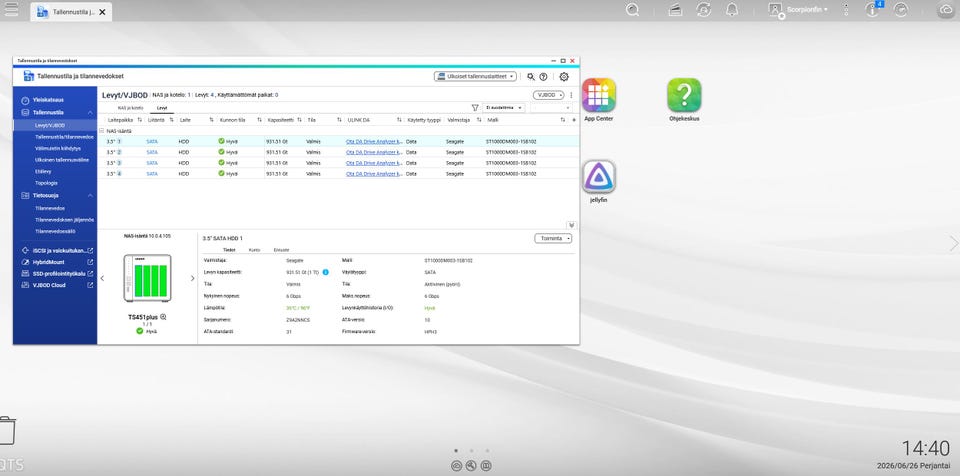Screen dimensions: 960x476
Task: Collapse the NAS-isäntä group row
Action: pyautogui.click(x=102, y=131)
